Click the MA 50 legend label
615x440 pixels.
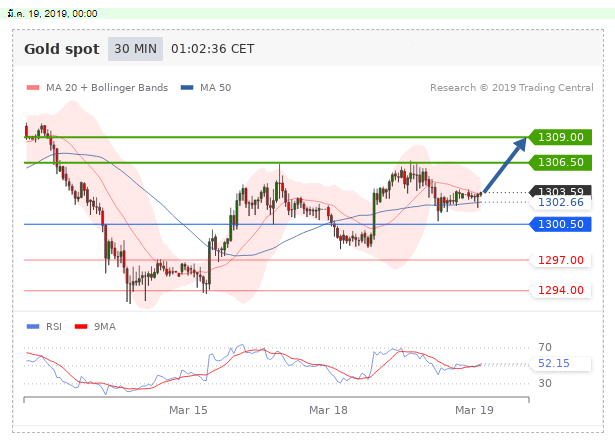click(216, 87)
